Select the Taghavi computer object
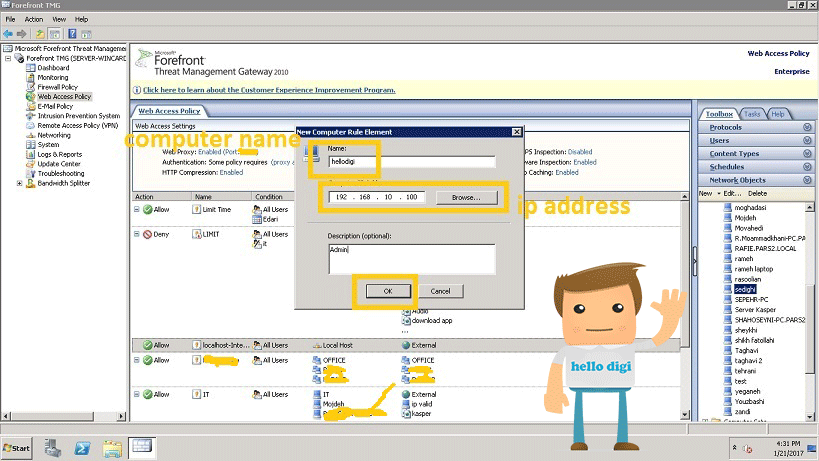Image resolution: width=819 pixels, height=461 pixels. (x=746, y=350)
